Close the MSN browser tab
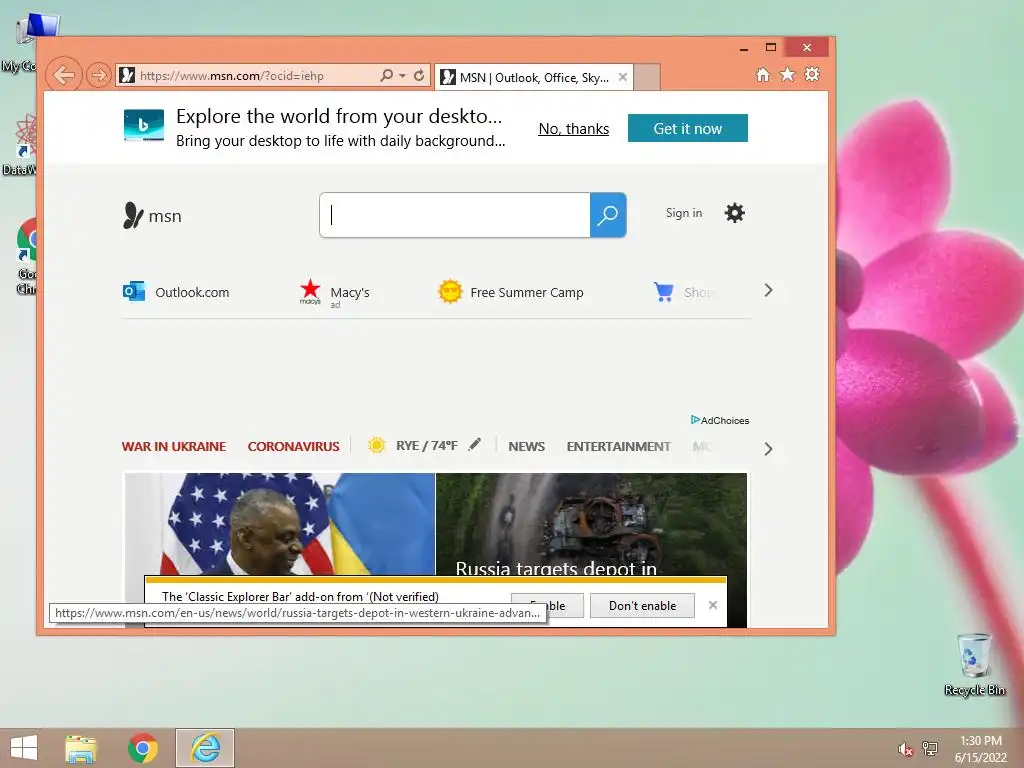 tap(623, 77)
